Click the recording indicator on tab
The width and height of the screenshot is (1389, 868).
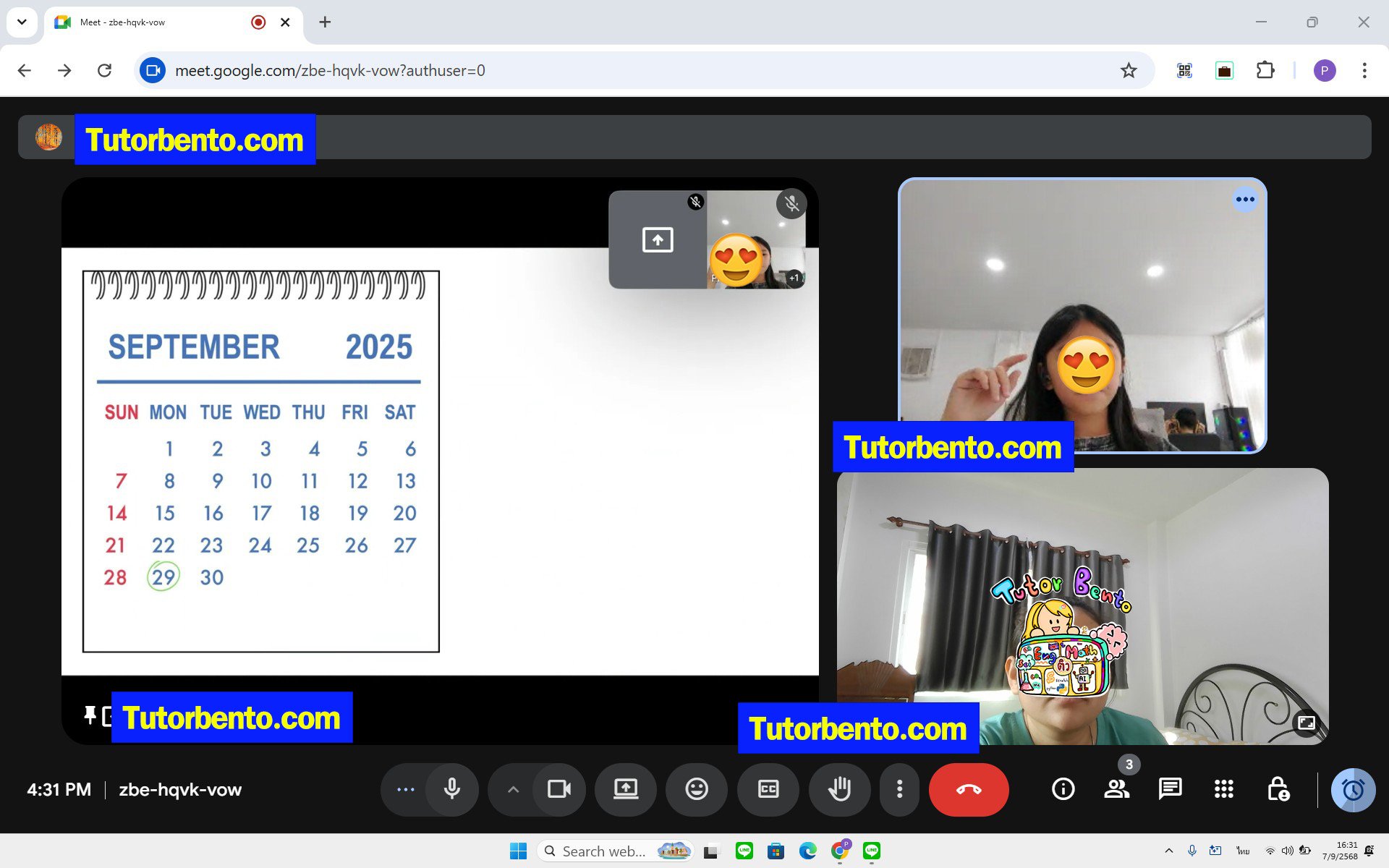point(258,22)
